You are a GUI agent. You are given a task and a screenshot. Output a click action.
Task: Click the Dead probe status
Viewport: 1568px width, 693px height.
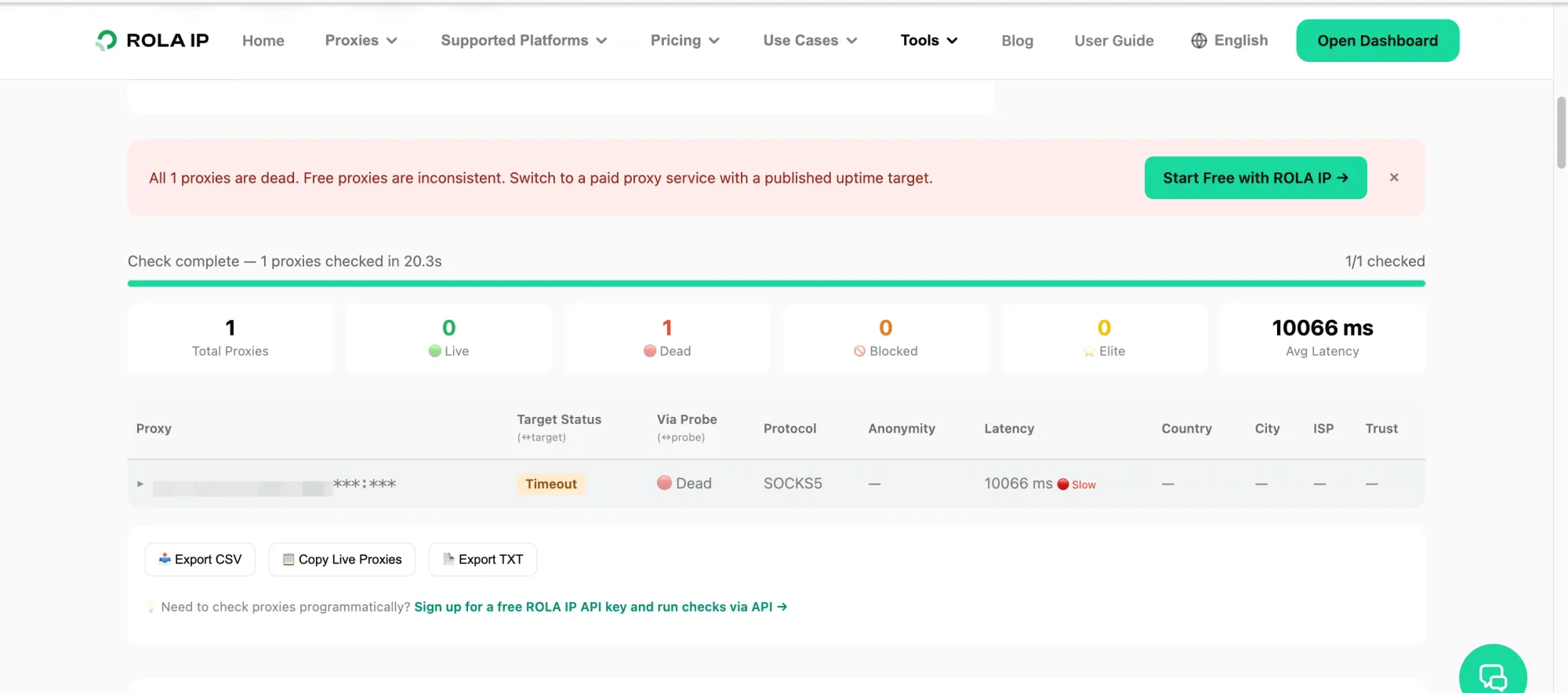684,484
